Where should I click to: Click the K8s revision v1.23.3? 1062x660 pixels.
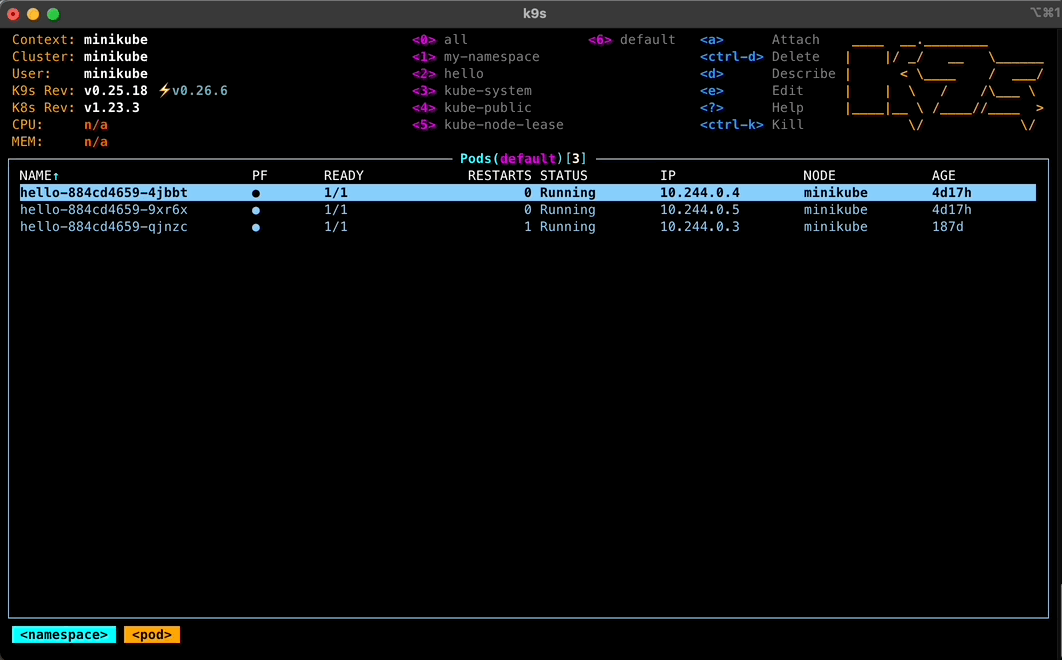112,108
